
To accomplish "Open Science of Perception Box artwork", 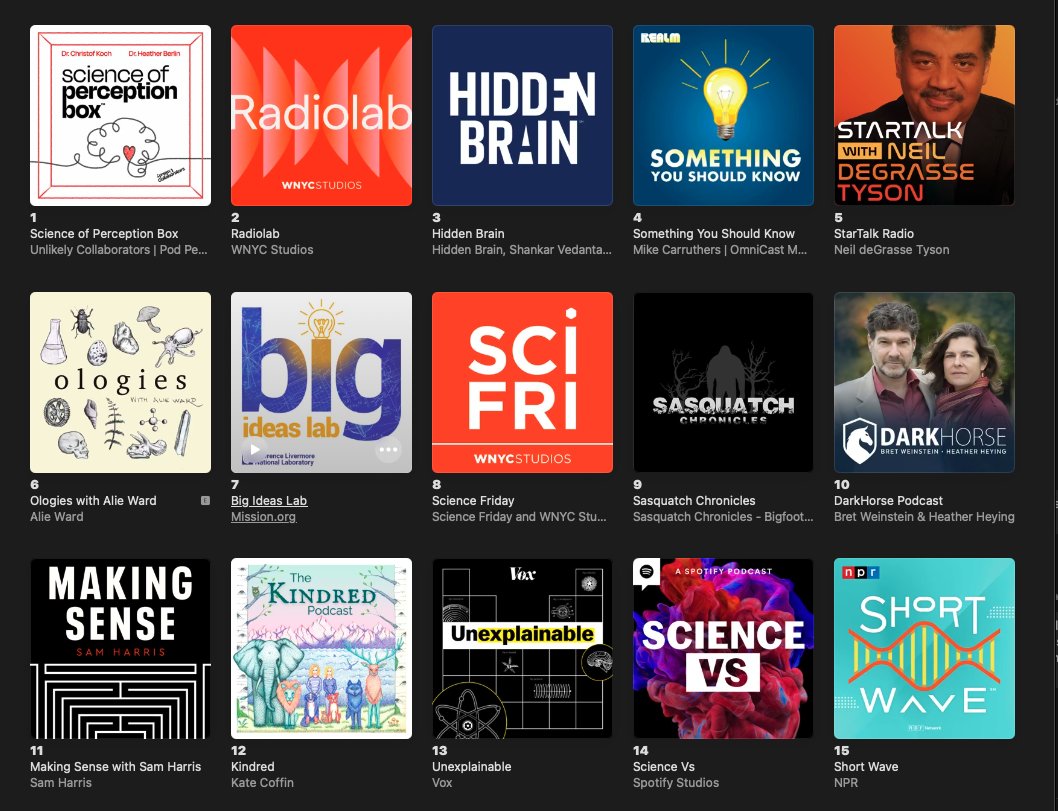I will (x=120, y=115).
